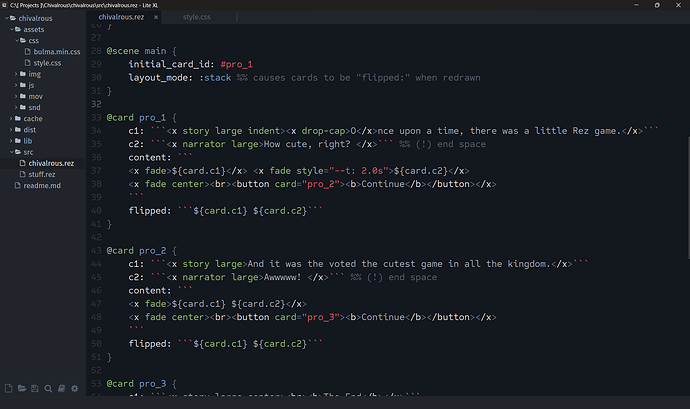Expand the img folder arrow
The image size is (690, 409).
click(x=16, y=74)
